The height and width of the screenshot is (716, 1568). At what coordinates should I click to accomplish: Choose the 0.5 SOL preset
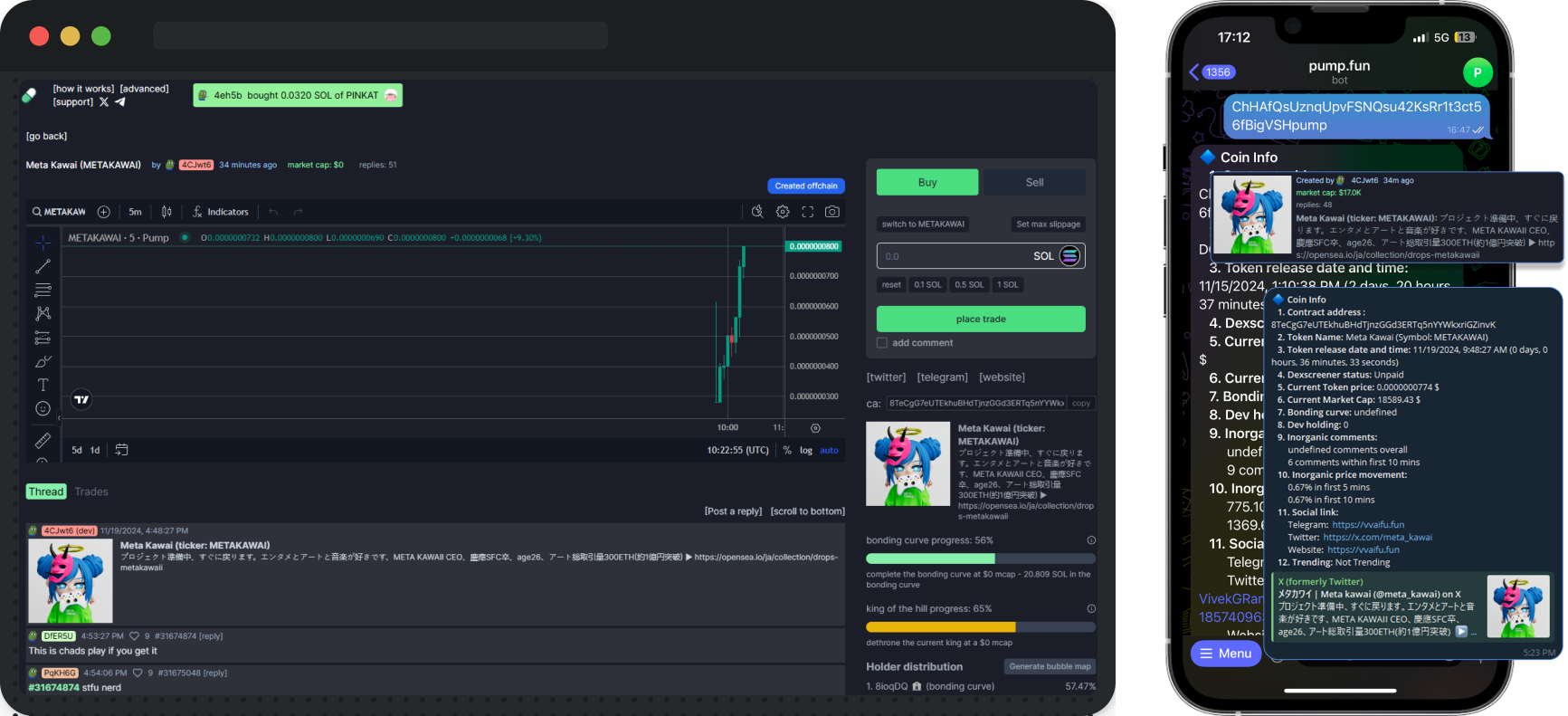point(969,284)
